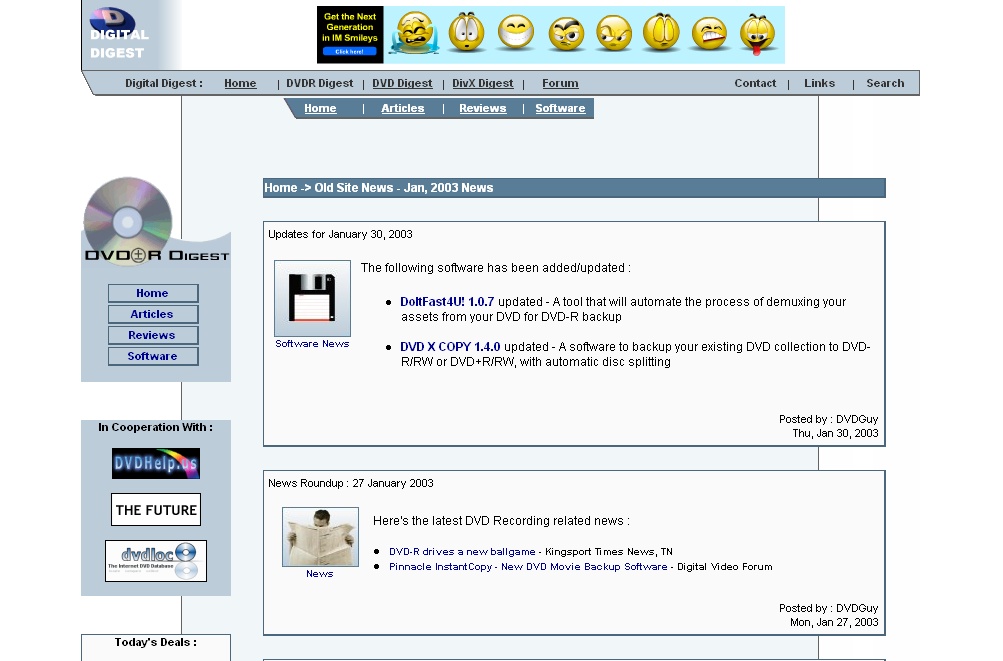The width and height of the screenshot is (1003, 661).
Task: Open the dvdloc database banner
Action: (156, 561)
